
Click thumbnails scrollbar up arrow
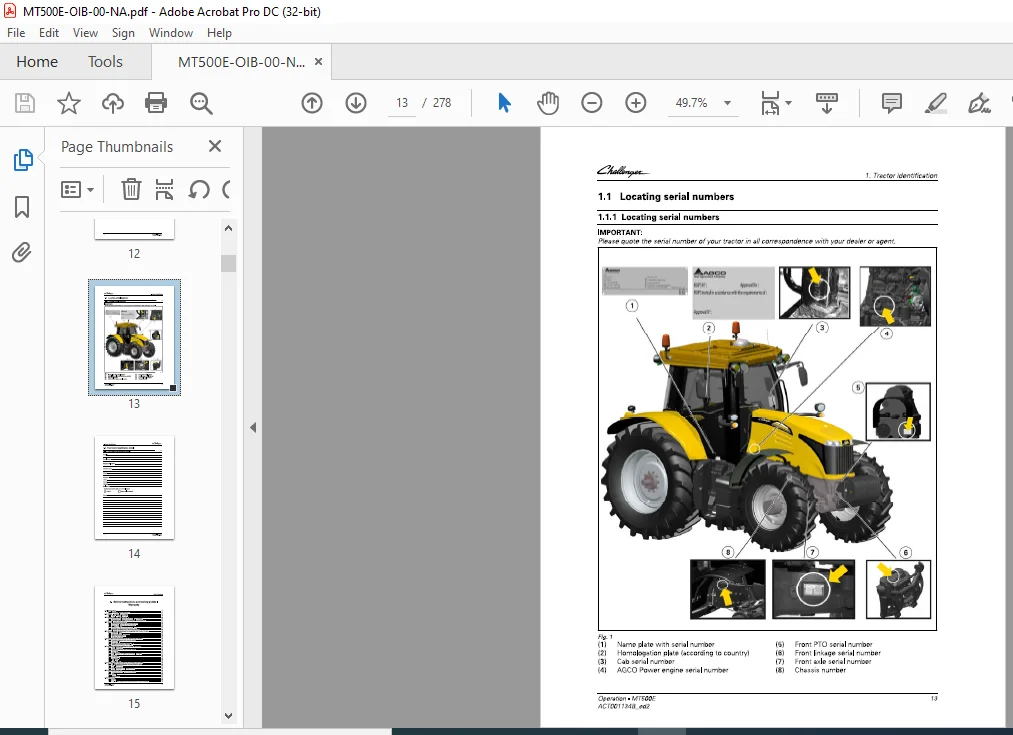(x=228, y=228)
